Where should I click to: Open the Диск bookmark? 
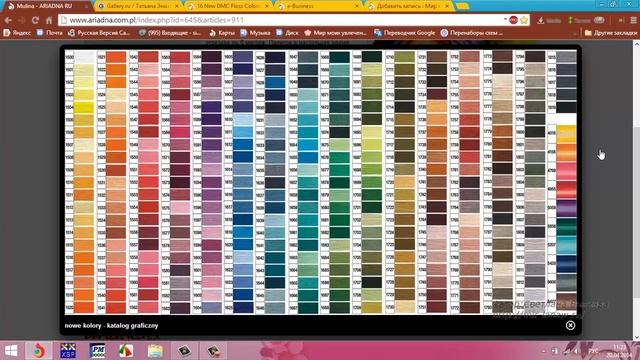click(x=287, y=33)
